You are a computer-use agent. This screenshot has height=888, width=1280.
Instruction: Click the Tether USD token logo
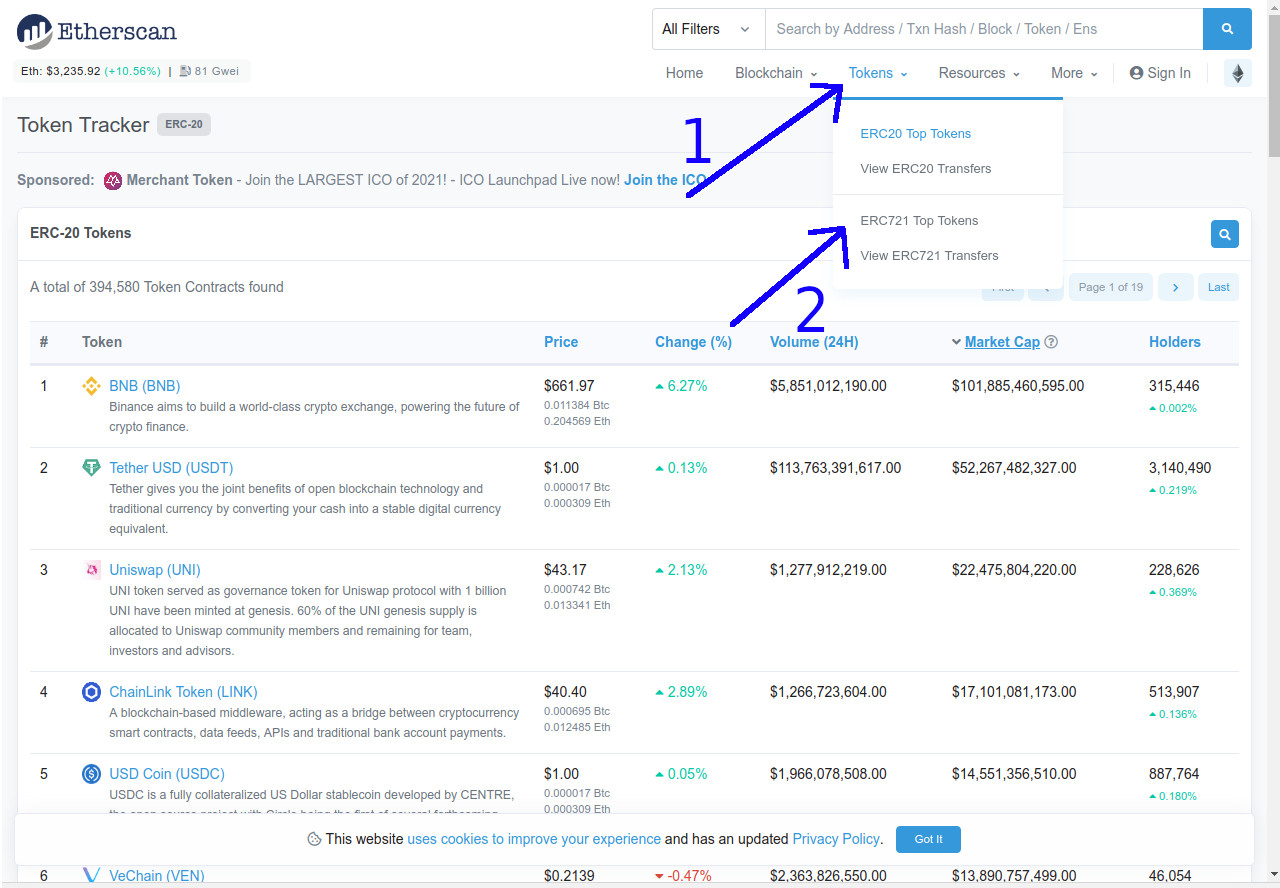pyautogui.click(x=91, y=468)
